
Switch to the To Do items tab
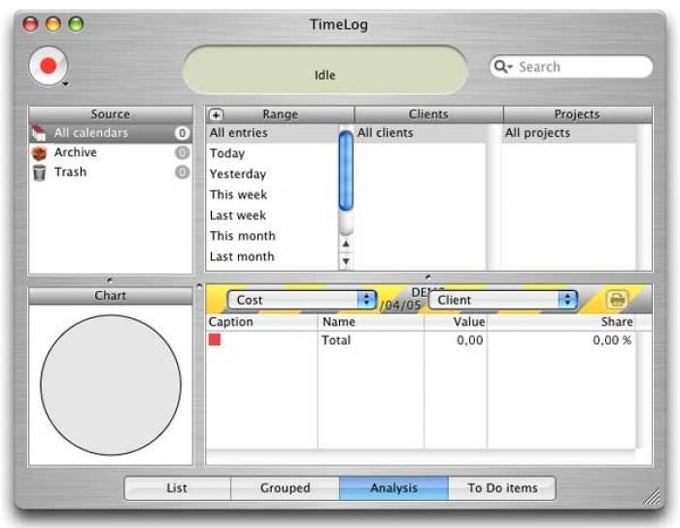[502, 488]
